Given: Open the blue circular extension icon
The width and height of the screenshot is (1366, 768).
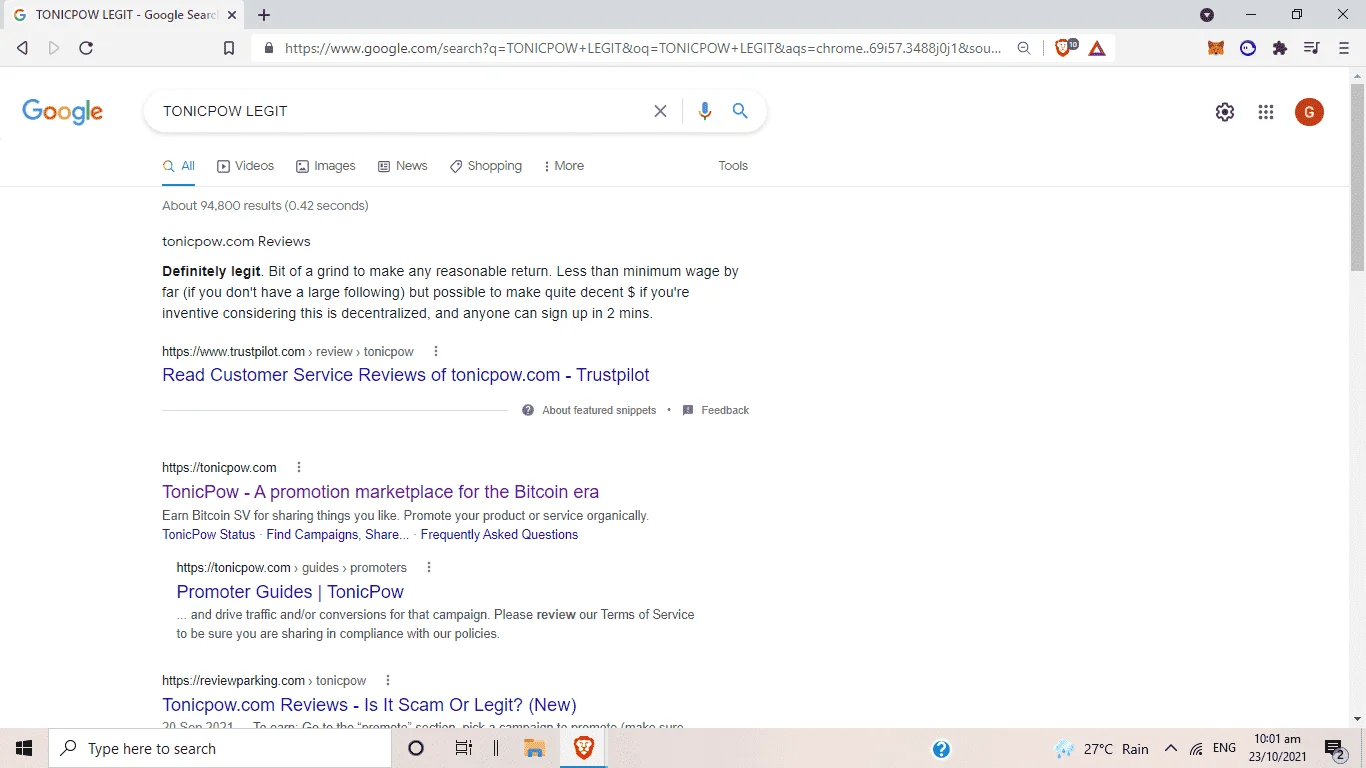Looking at the screenshot, I should 1248,48.
